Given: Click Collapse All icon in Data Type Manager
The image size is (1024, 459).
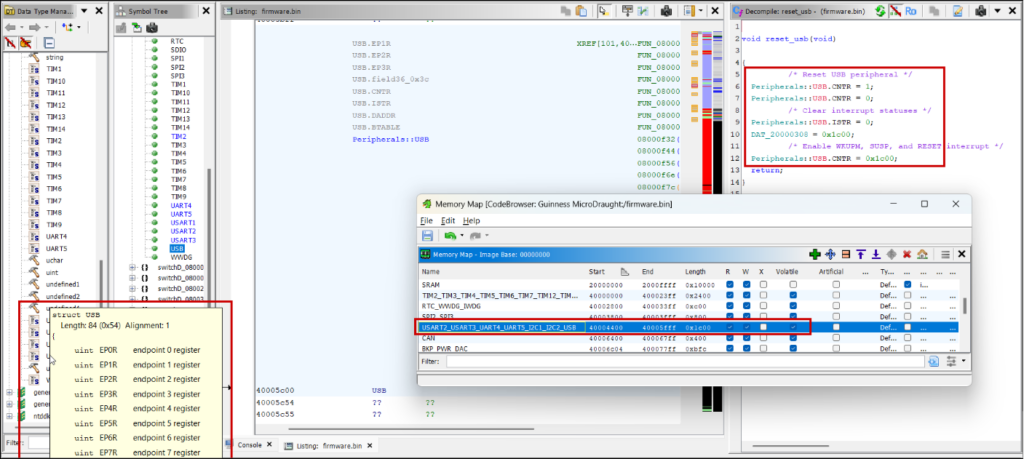Looking at the screenshot, I should tap(48, 44).
